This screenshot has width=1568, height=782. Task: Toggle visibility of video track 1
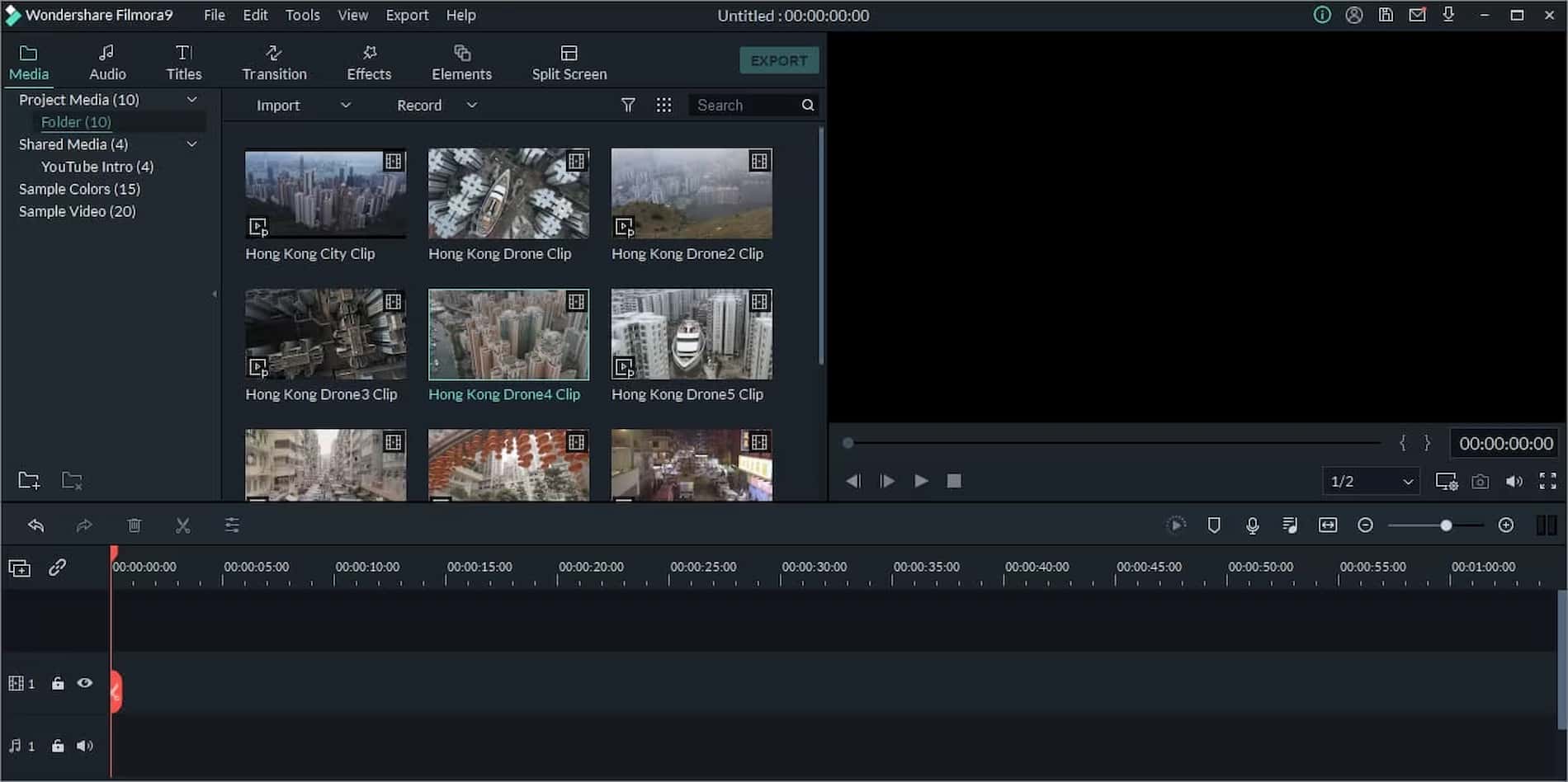coord(84,682)
